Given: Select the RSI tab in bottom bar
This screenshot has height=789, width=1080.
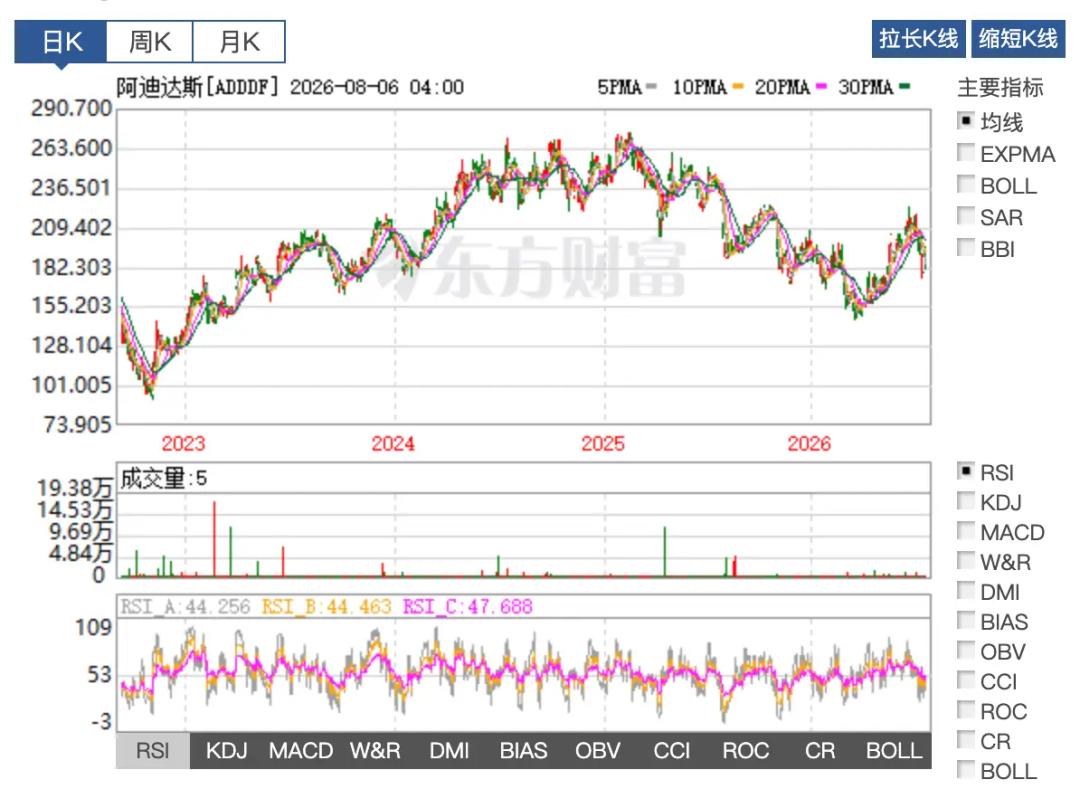Looking at the screenshot, I should (x=152, y=750).
